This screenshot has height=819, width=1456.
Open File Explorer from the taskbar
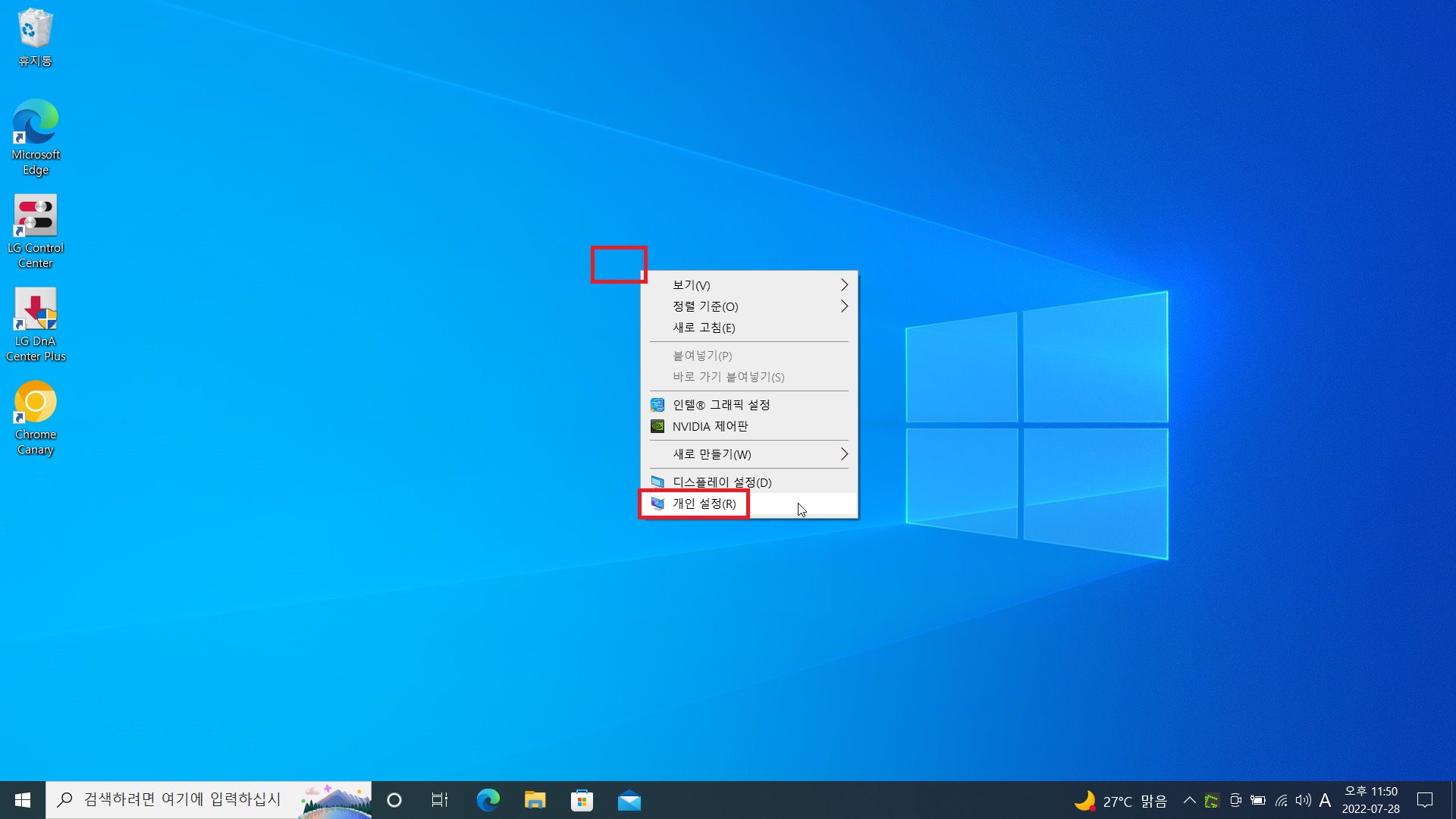[x=535, y=800]
